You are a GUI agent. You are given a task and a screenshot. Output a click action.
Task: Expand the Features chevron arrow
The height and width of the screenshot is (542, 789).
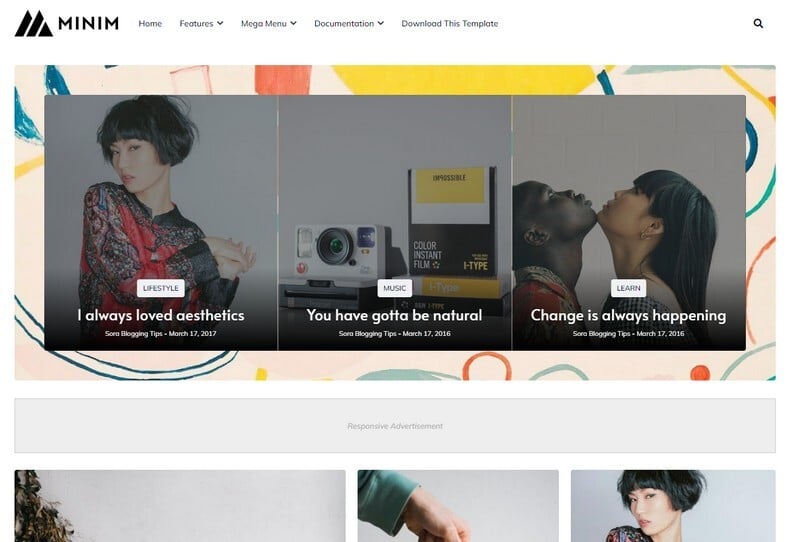[x=220, y=23]
